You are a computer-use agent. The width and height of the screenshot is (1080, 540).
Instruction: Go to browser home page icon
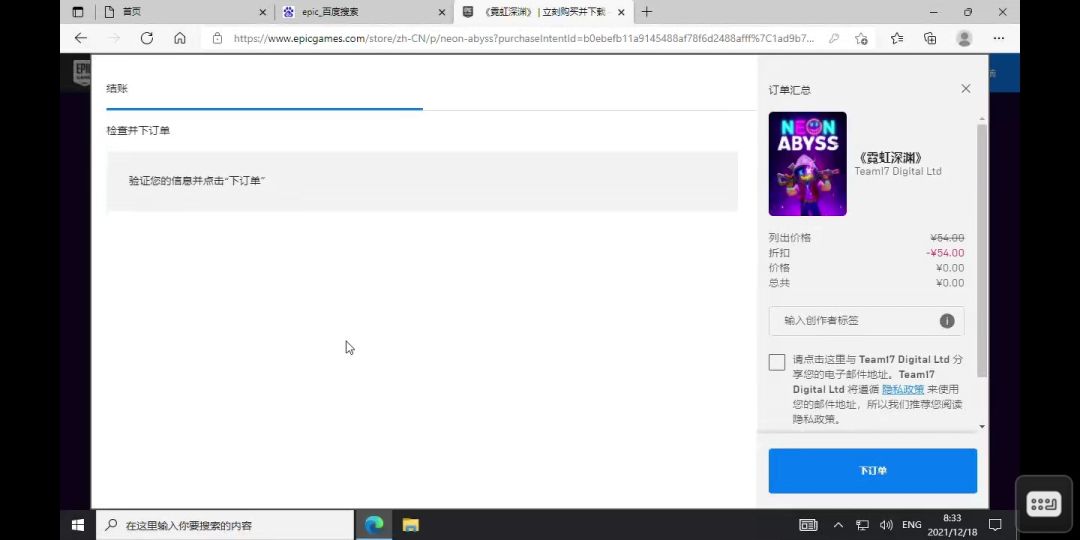click(180, 39)
